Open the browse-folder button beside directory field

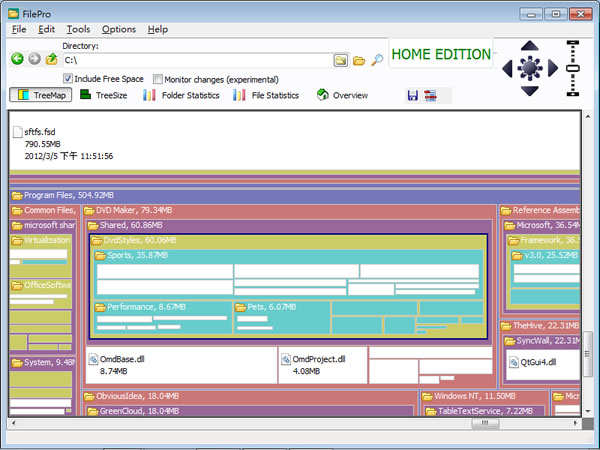(341, 60)
